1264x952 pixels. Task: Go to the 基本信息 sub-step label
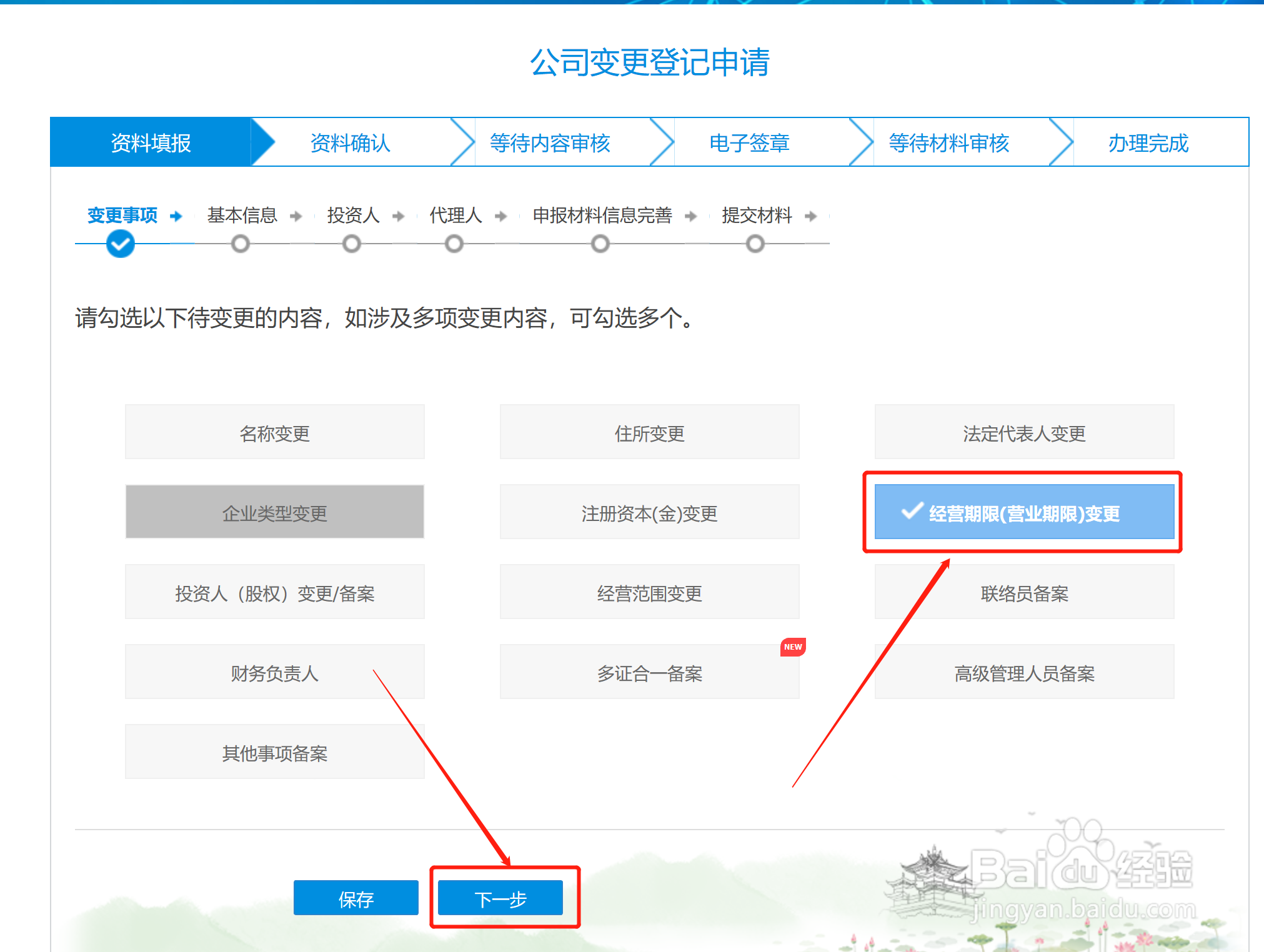(242, 216)
